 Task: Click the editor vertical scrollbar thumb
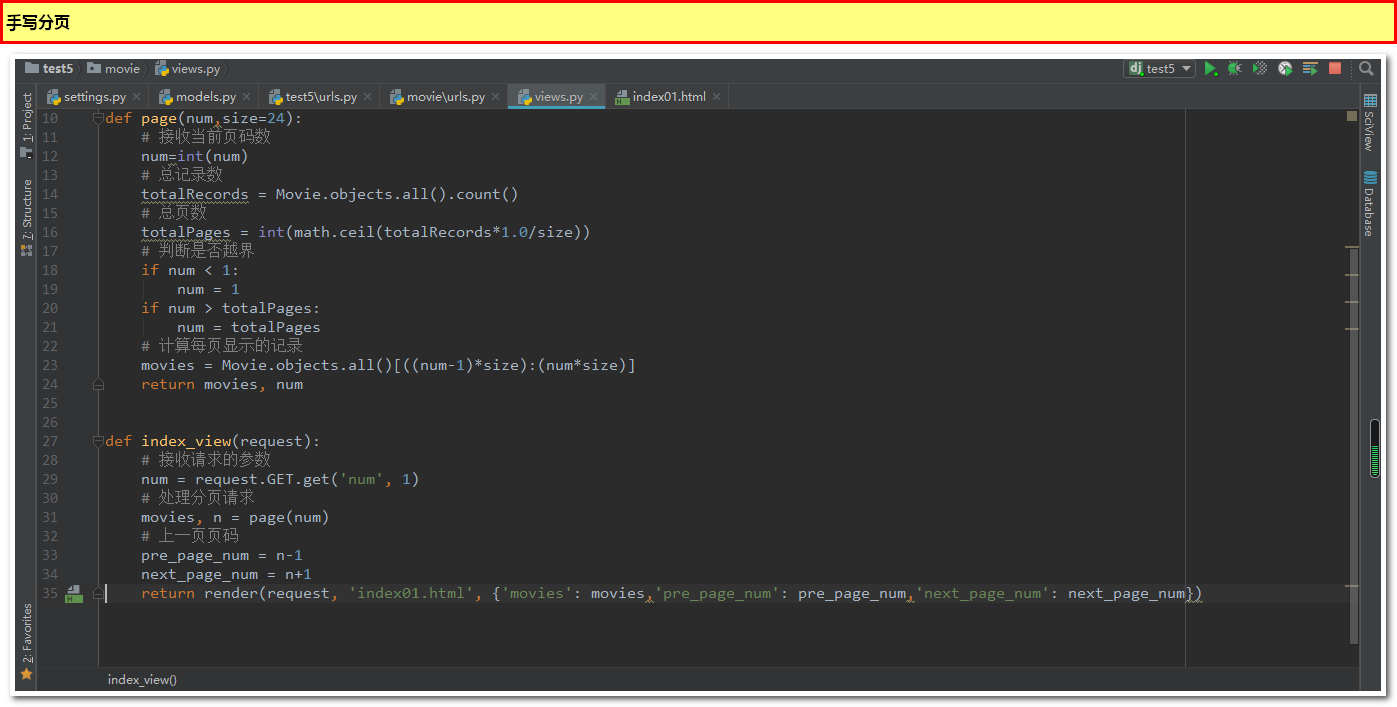click(1354, 445)
